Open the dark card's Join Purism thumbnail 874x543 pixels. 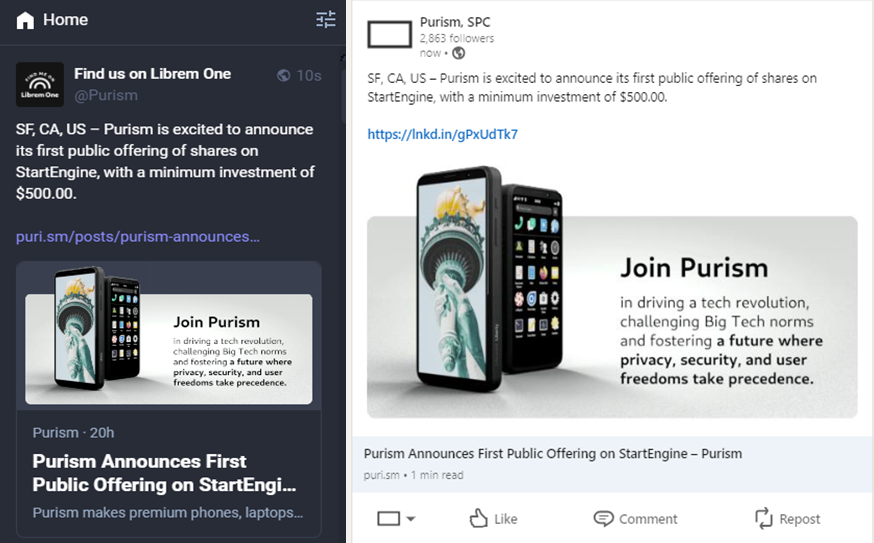click(169, 335)
